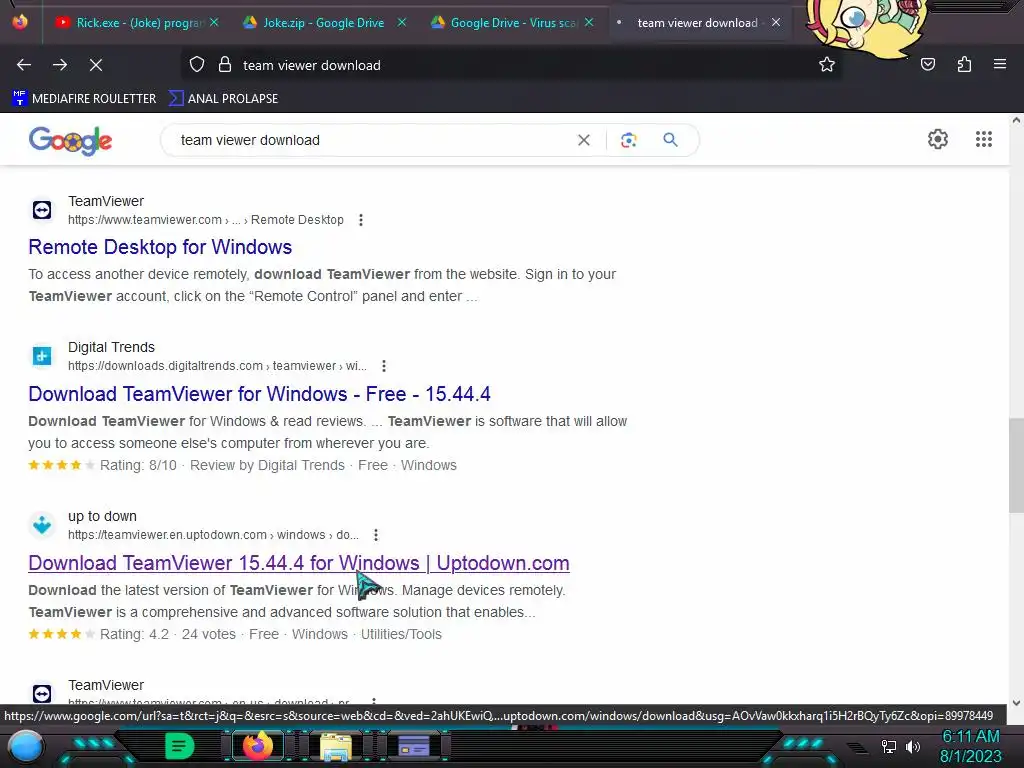This screenshot has height=768, width=1024.
Task: Close the Rick.exe tab
Action: click(x=214, y=22)
